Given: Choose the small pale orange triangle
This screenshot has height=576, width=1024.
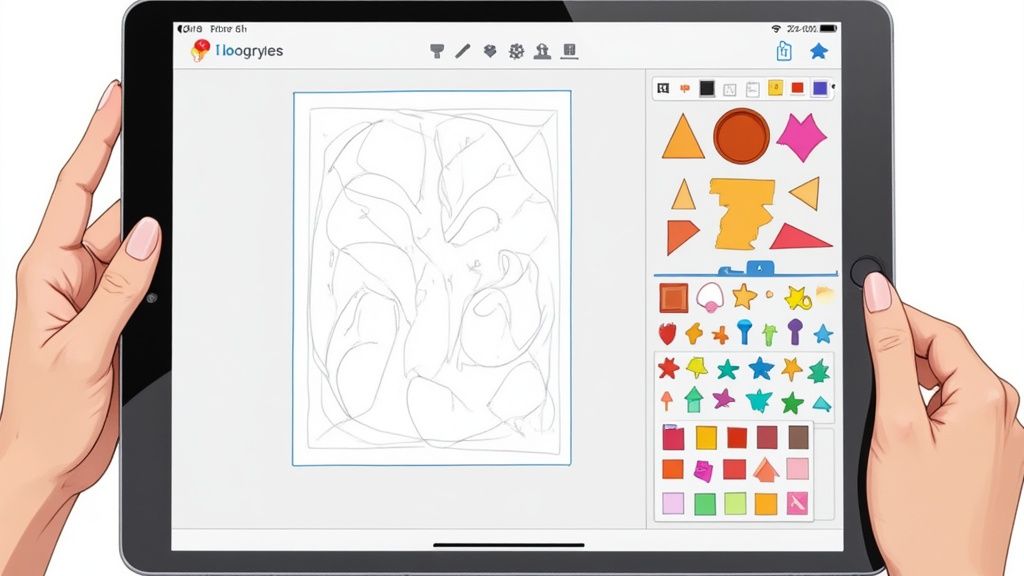Looking at the screenshot, I should 683,195.
